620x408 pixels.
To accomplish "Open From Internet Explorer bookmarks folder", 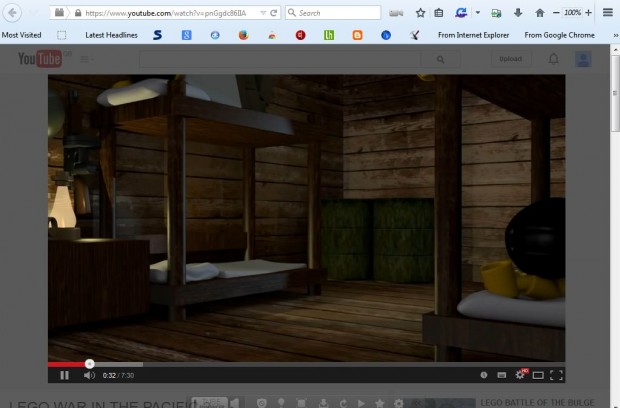I will pos(476,35).
